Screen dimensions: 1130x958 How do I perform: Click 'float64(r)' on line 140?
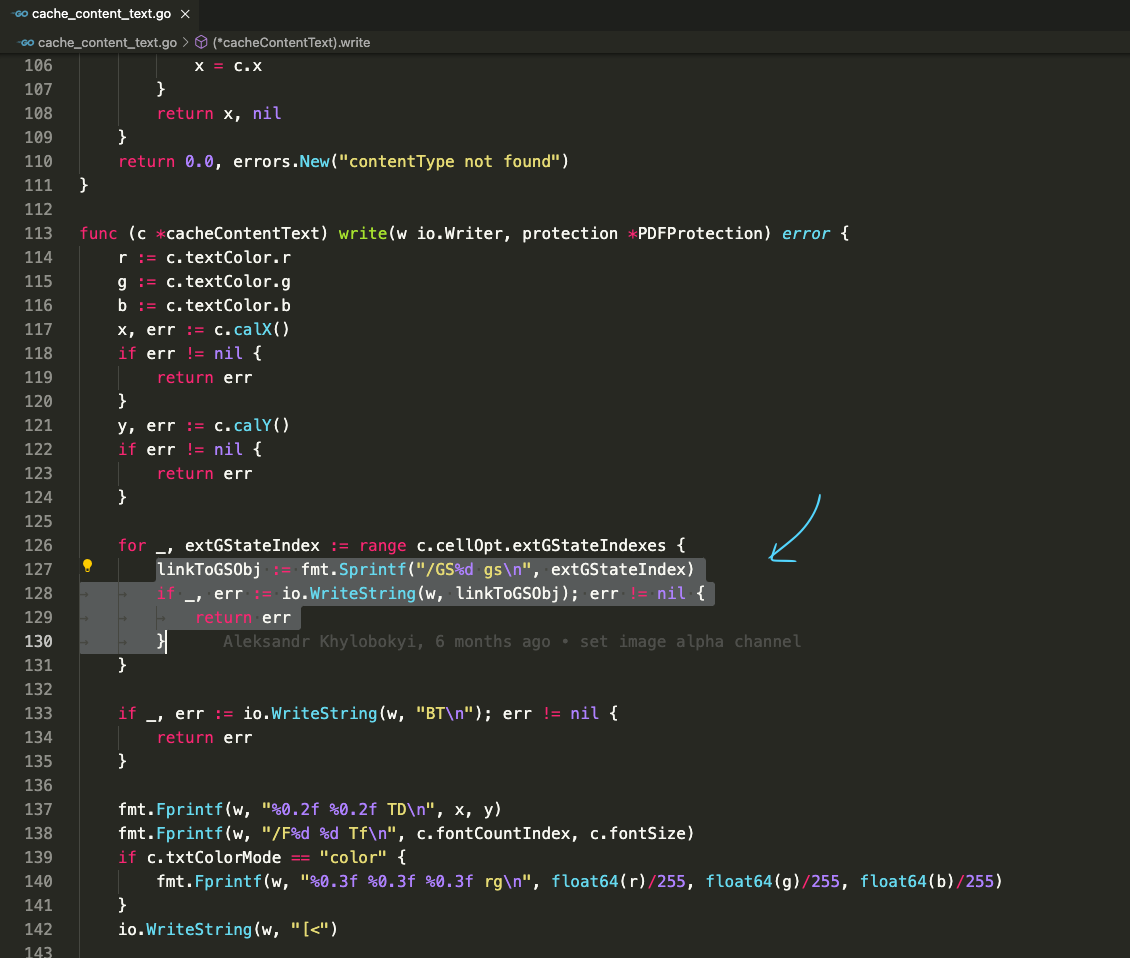coord(599,882)
